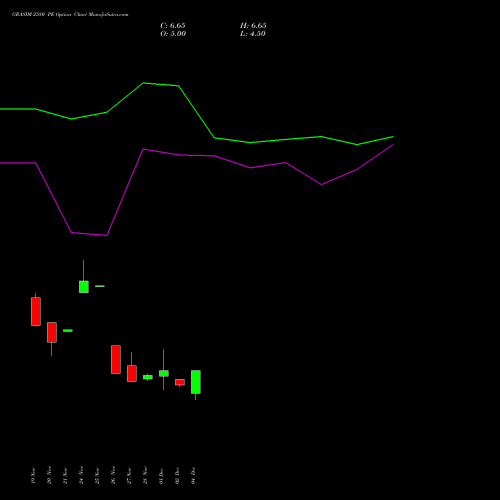Viewport: 500px width, 500px height.
Task: Select the open value O: 5.00
Action: click(x=173, y=34)
